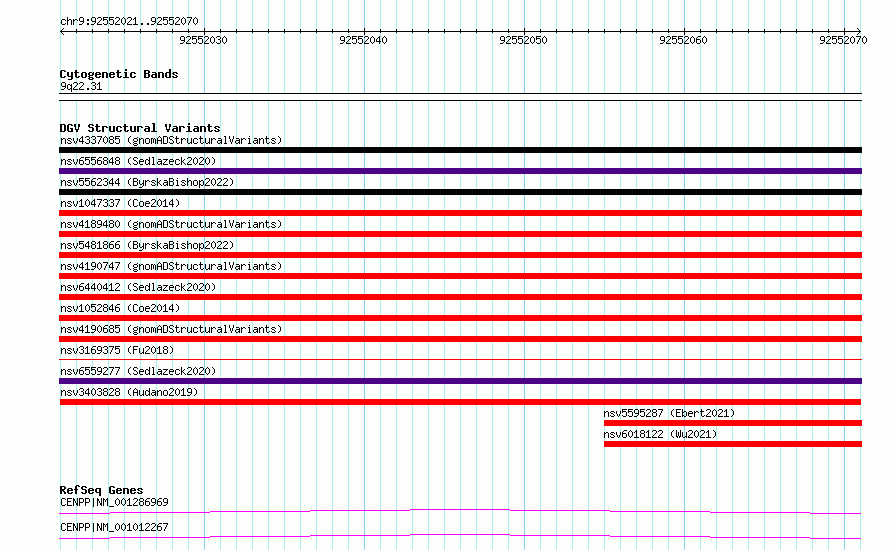Screen dimensions: 890x550
Task: Click ruler position 92552060
Action: coord(683,40)
